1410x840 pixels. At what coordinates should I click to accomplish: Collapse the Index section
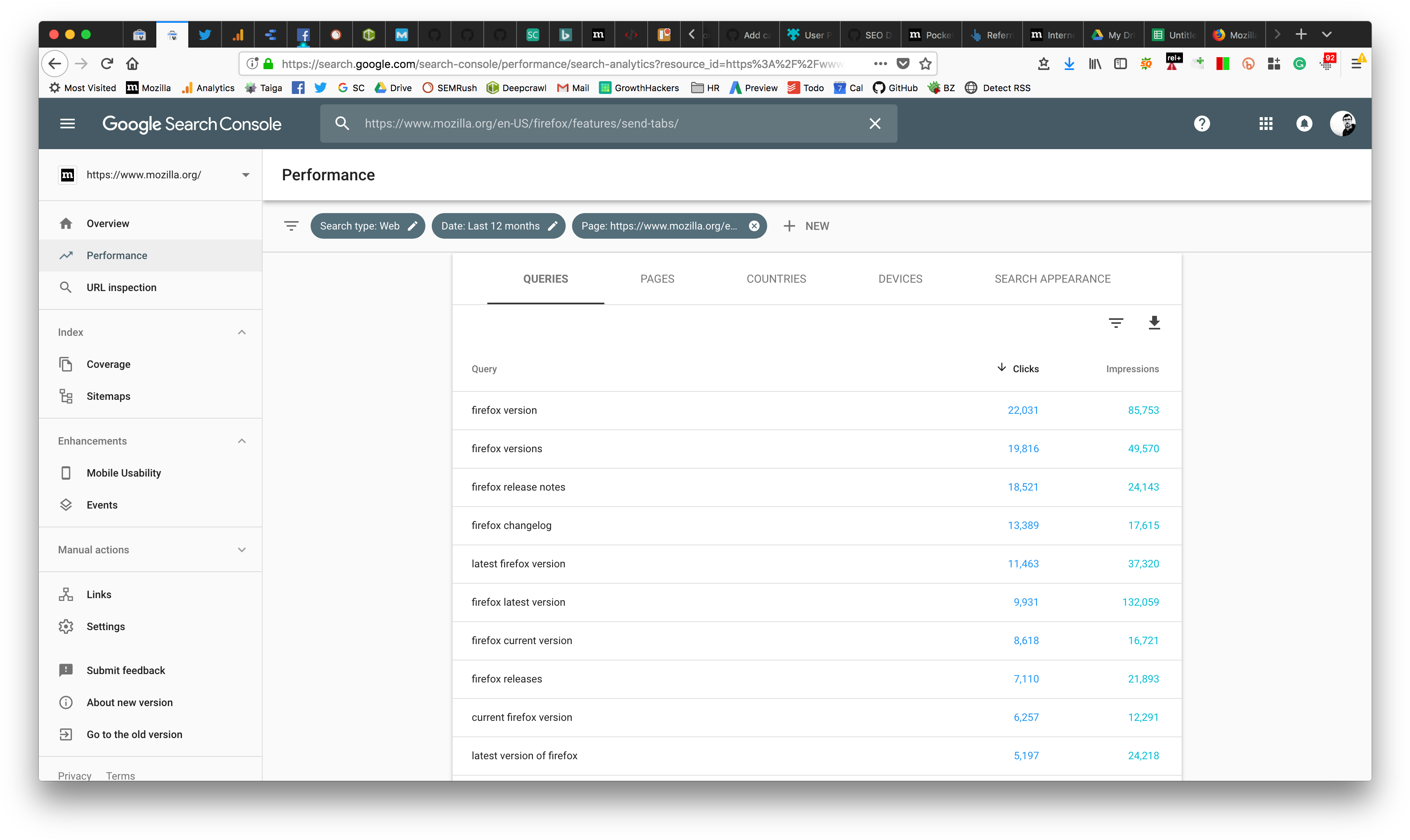tap(241, 332)
